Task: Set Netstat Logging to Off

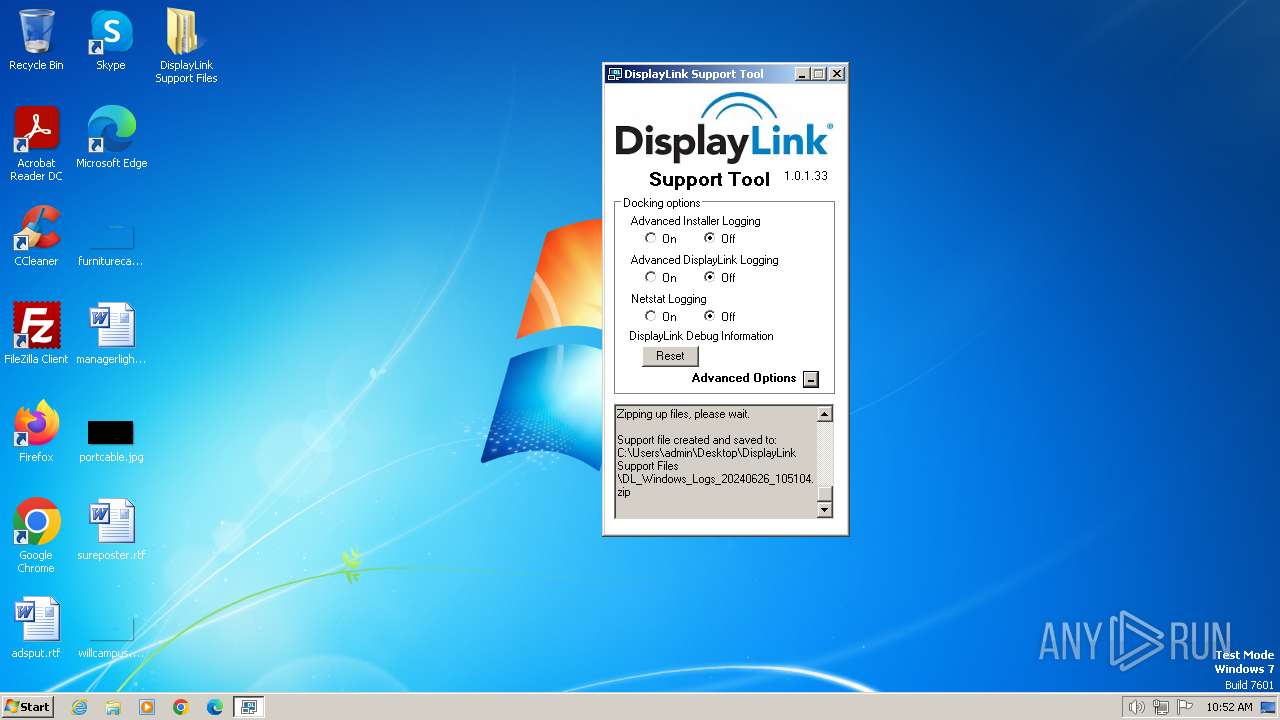Action: (x=710, y=316)
